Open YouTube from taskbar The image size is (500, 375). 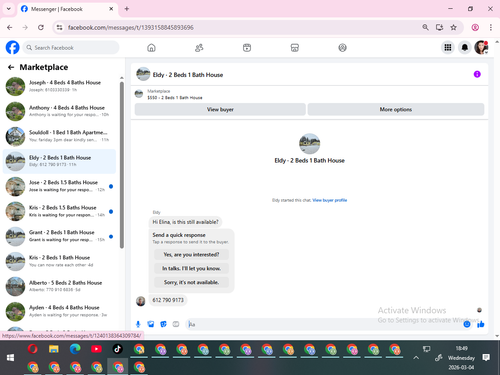(96, 349)
